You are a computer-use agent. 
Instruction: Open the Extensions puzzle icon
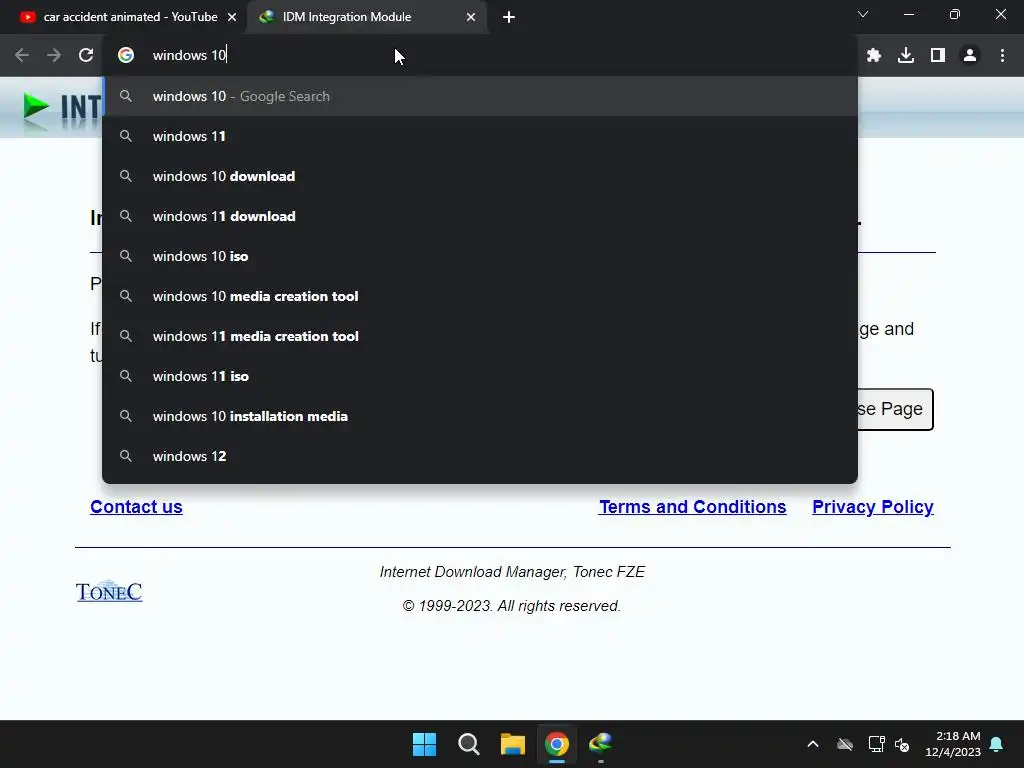tap(874, 56)
